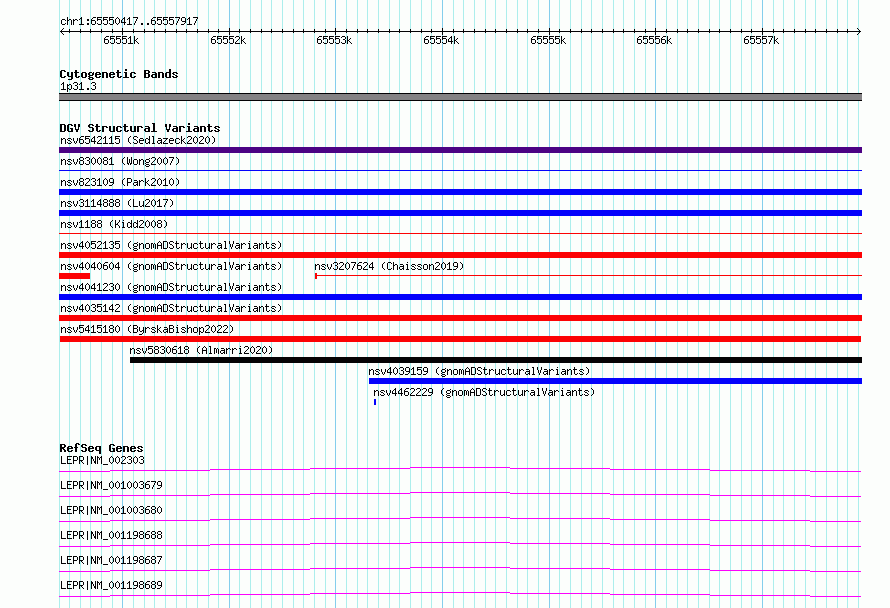Click the Cytogenetic Bands track heading
This screenshot has height=608, width=890.
point(119,74)
